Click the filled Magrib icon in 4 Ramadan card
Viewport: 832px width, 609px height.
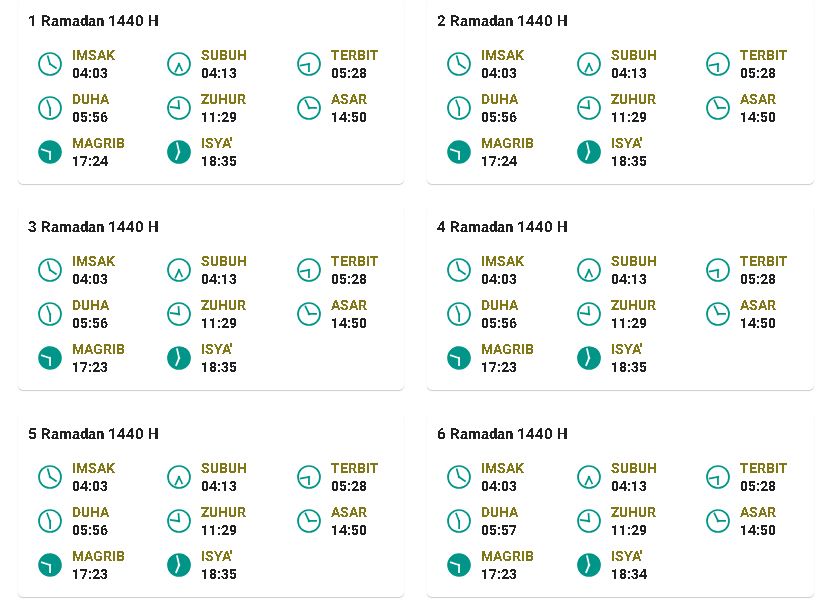[459, 358]
